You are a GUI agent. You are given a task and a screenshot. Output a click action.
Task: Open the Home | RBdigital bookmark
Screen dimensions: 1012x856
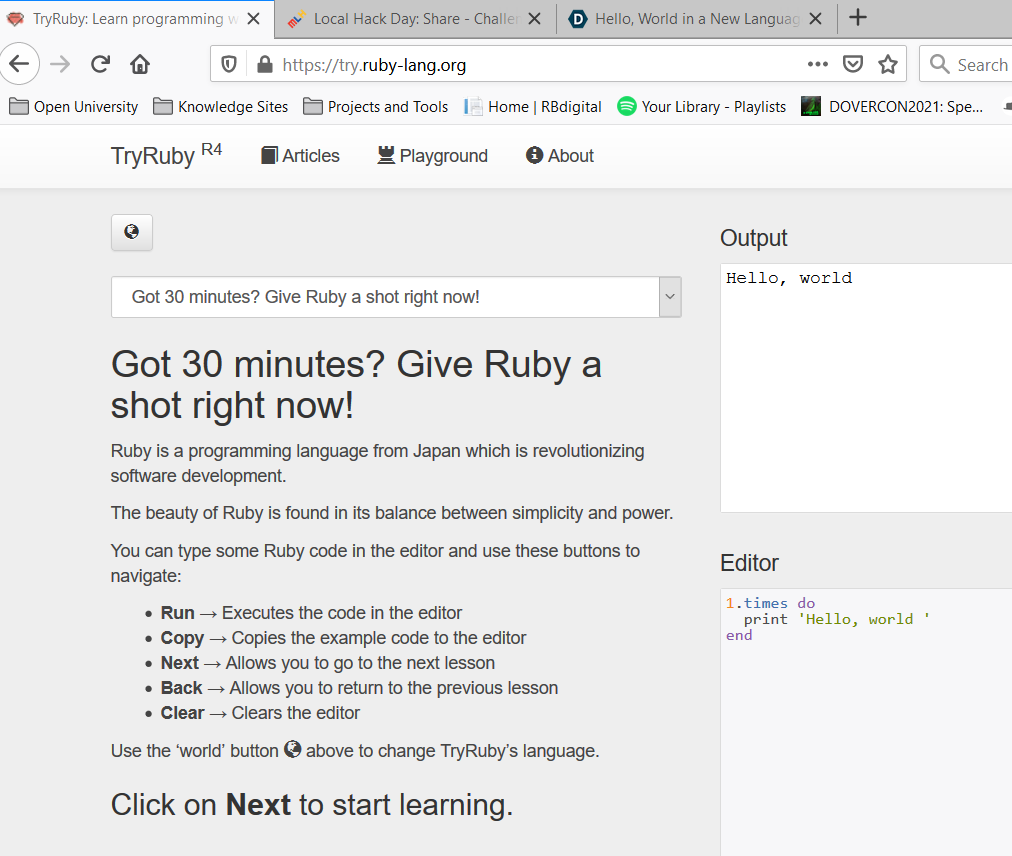pyautogui.click(x=532, y=107)
